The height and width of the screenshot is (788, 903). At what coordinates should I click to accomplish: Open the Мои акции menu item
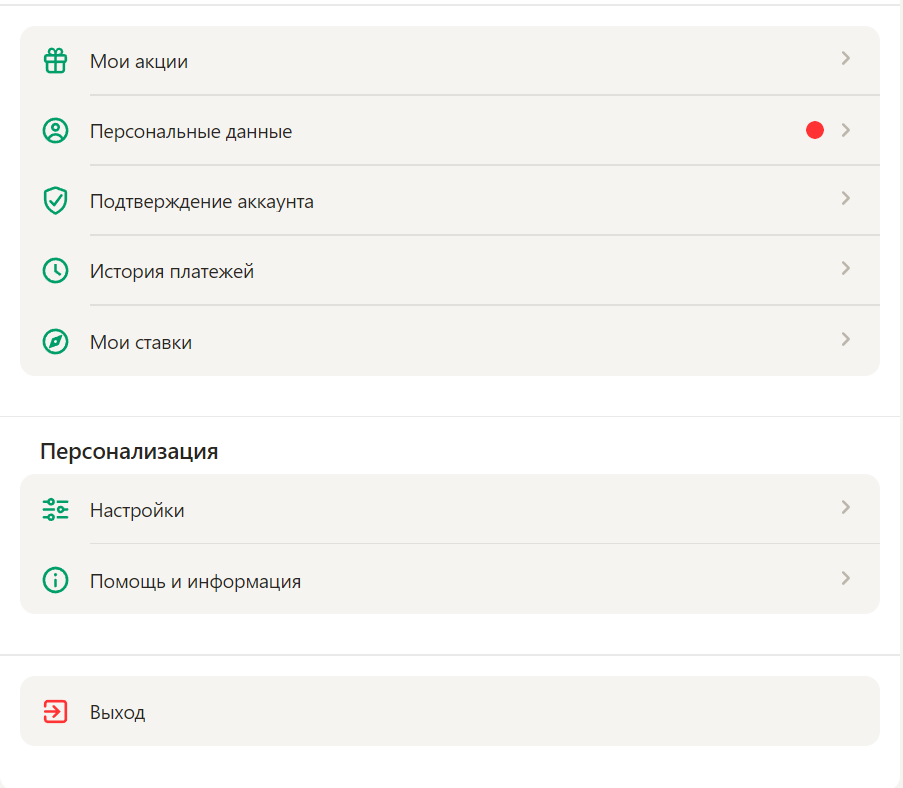point(450,60)
